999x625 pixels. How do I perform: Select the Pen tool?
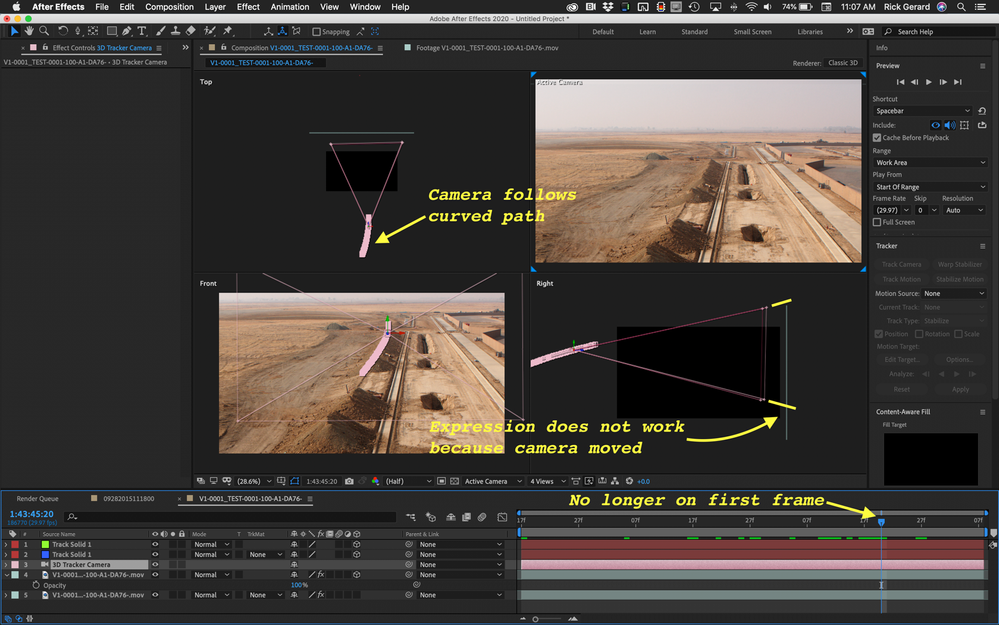tap(126, 31)
